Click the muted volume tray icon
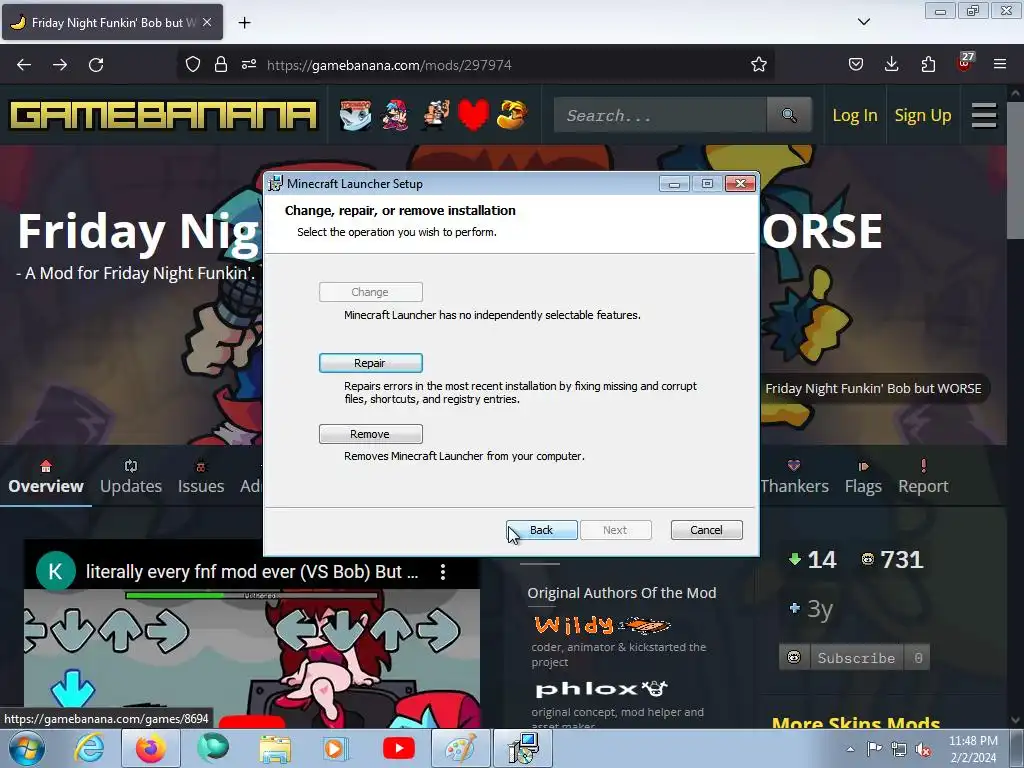Image resolution: width=1024 pixels, height=768 pixels. click(x=923, y=749)
